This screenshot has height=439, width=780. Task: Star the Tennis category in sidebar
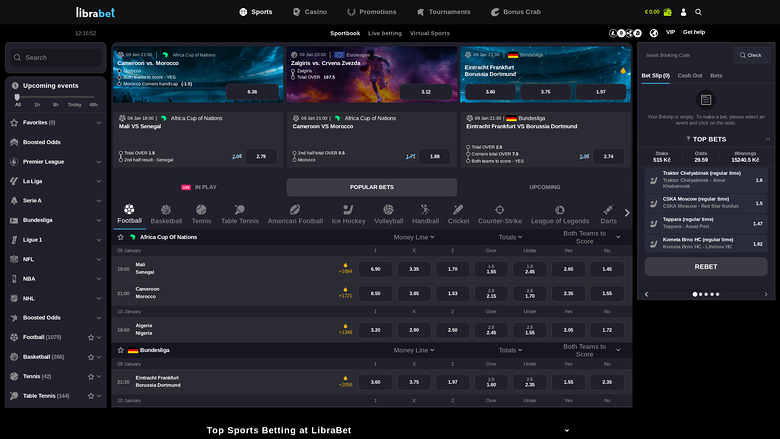91,376
